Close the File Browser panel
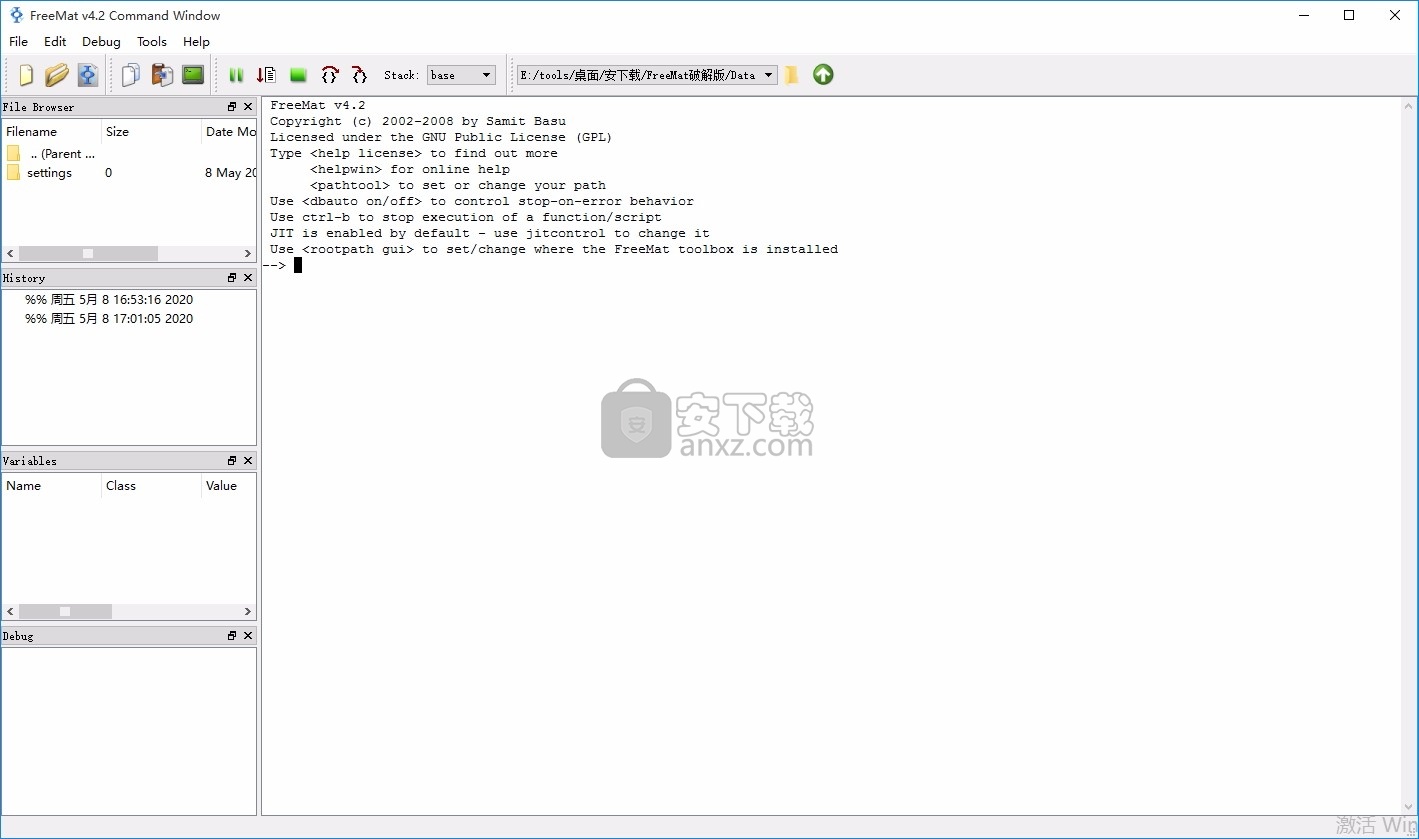 tap(248, 107)
